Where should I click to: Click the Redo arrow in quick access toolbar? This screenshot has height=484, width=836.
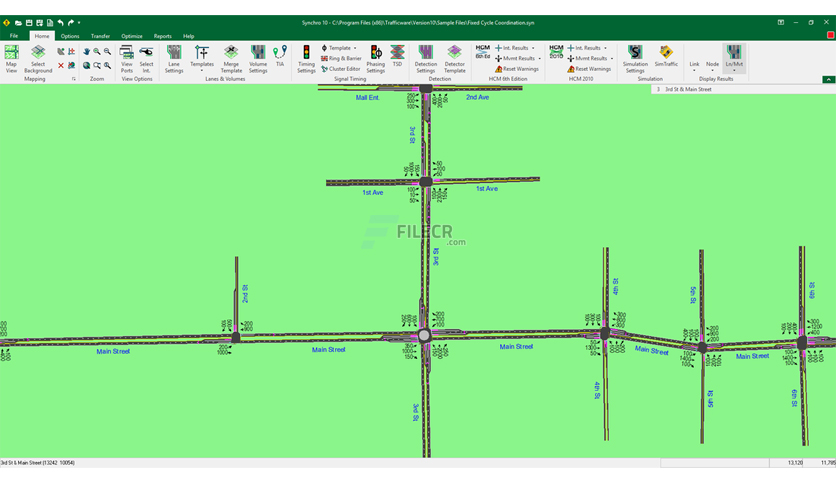(70, 23)
